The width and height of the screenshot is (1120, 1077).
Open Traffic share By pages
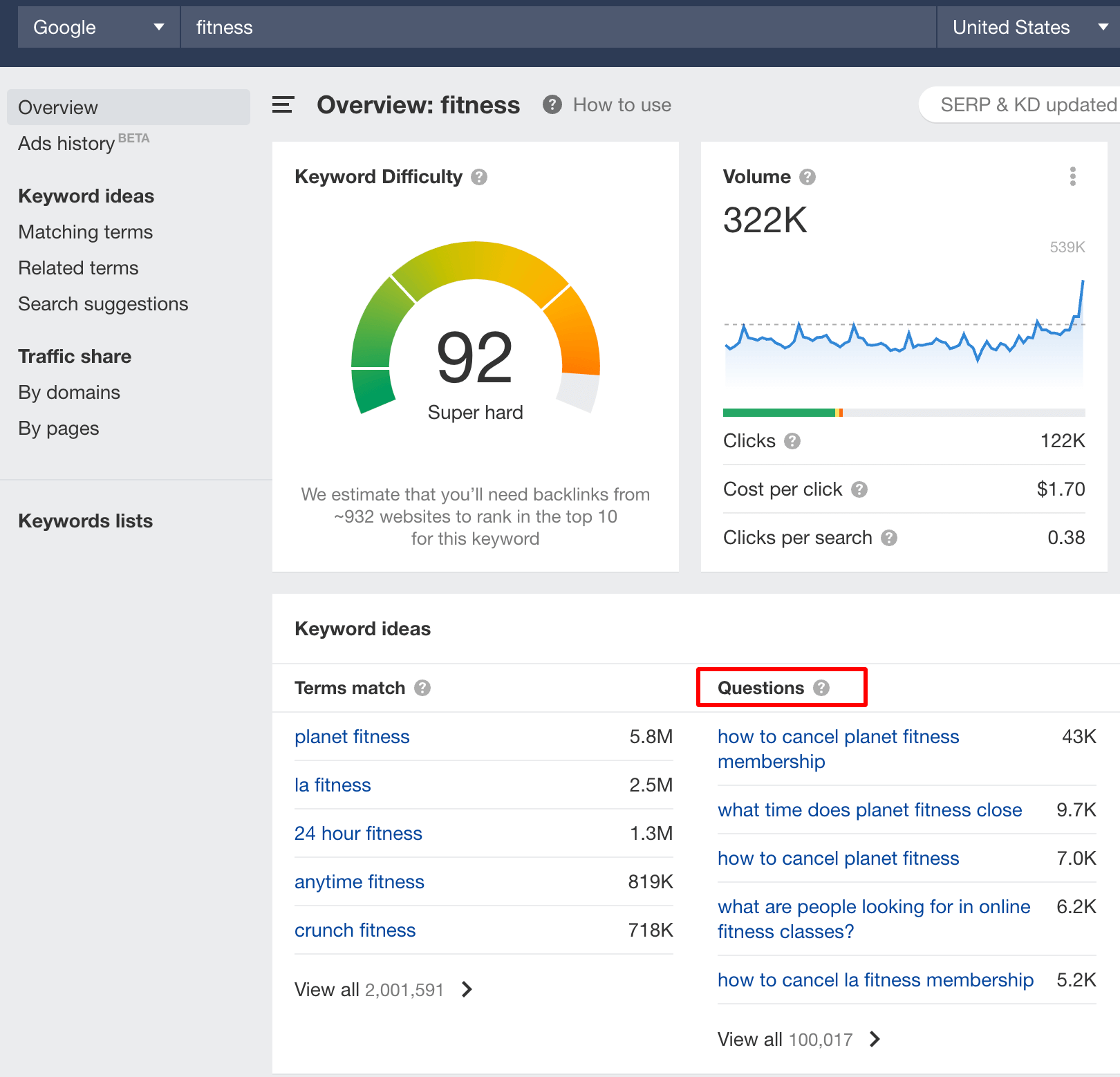(59, 429)
